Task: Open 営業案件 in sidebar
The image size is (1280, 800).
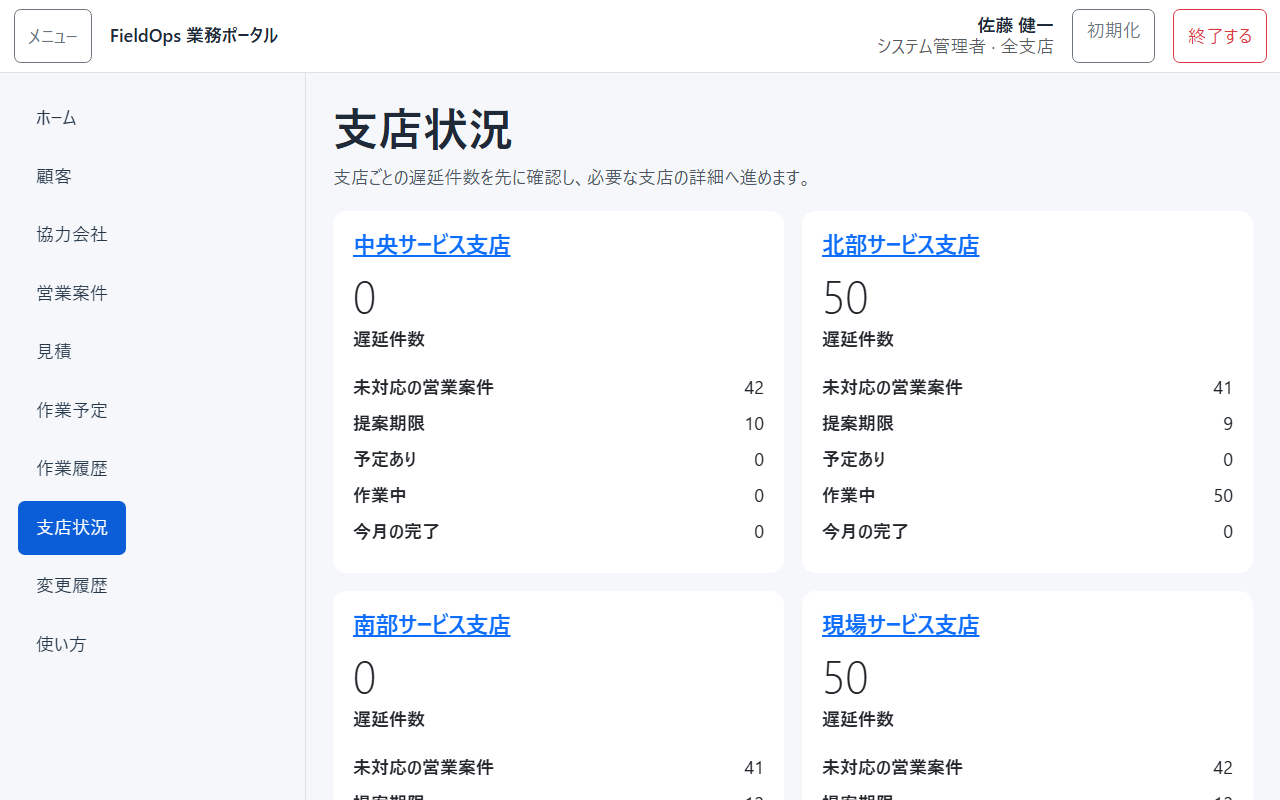Action: pyautogui.click(x=72, y=293)
